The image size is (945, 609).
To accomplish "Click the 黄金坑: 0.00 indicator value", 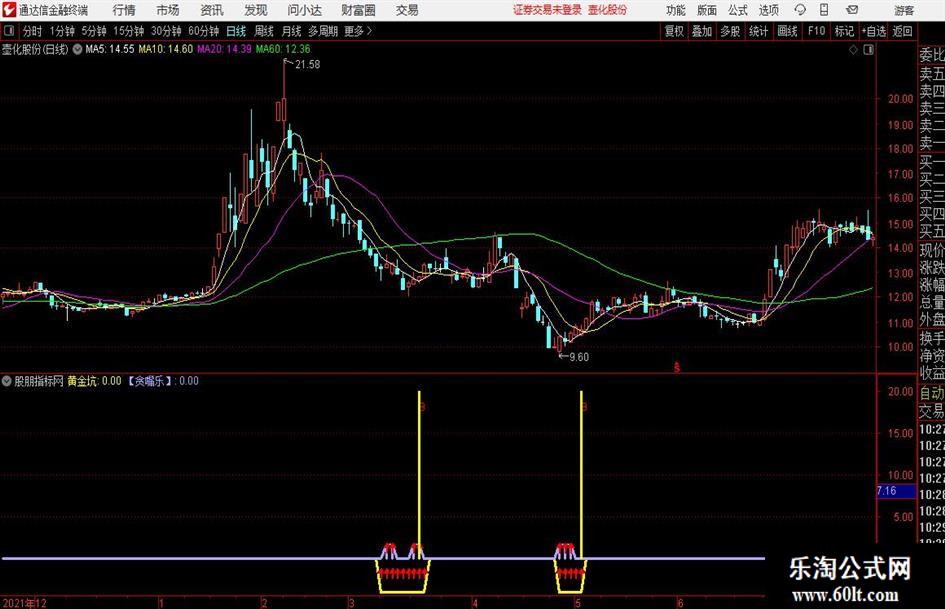I will tap(95, 381).
